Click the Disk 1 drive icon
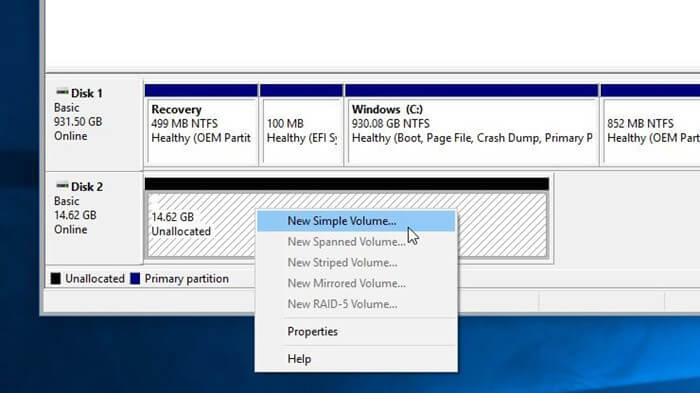700x393 pixels. point(62,92)
